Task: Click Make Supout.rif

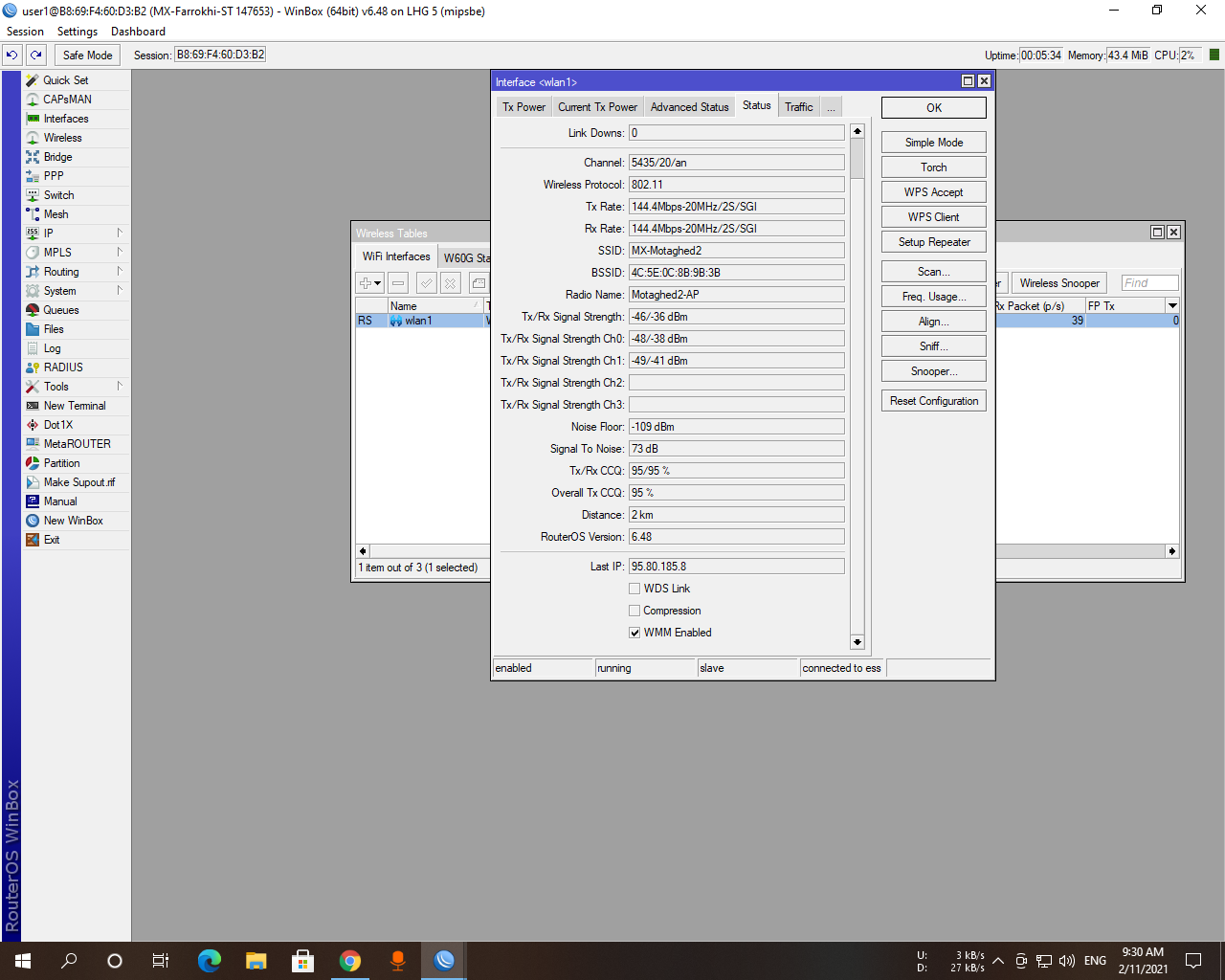Action: coord(78,482)
